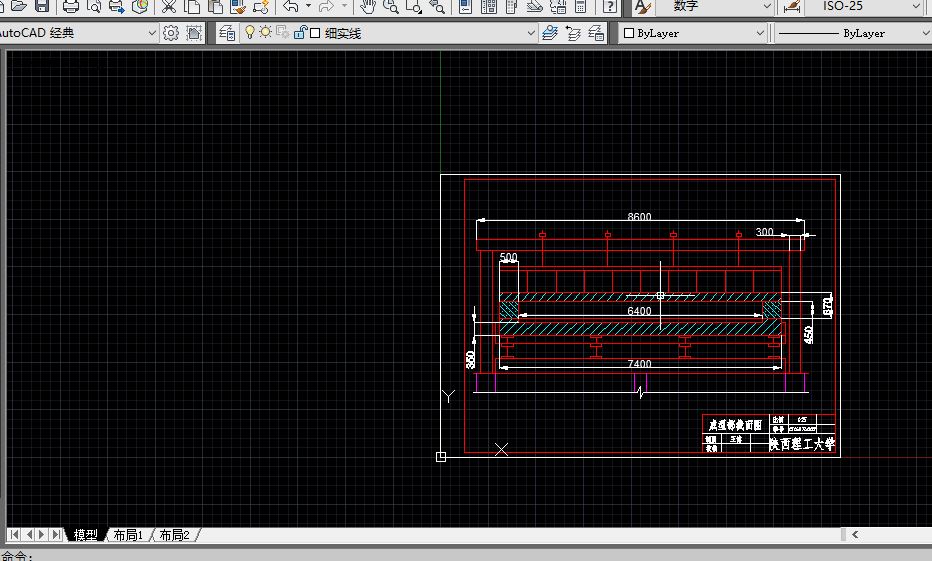Click the Make Object's Layer Current button
Screen dimensions: 932x561
point(550,33)
